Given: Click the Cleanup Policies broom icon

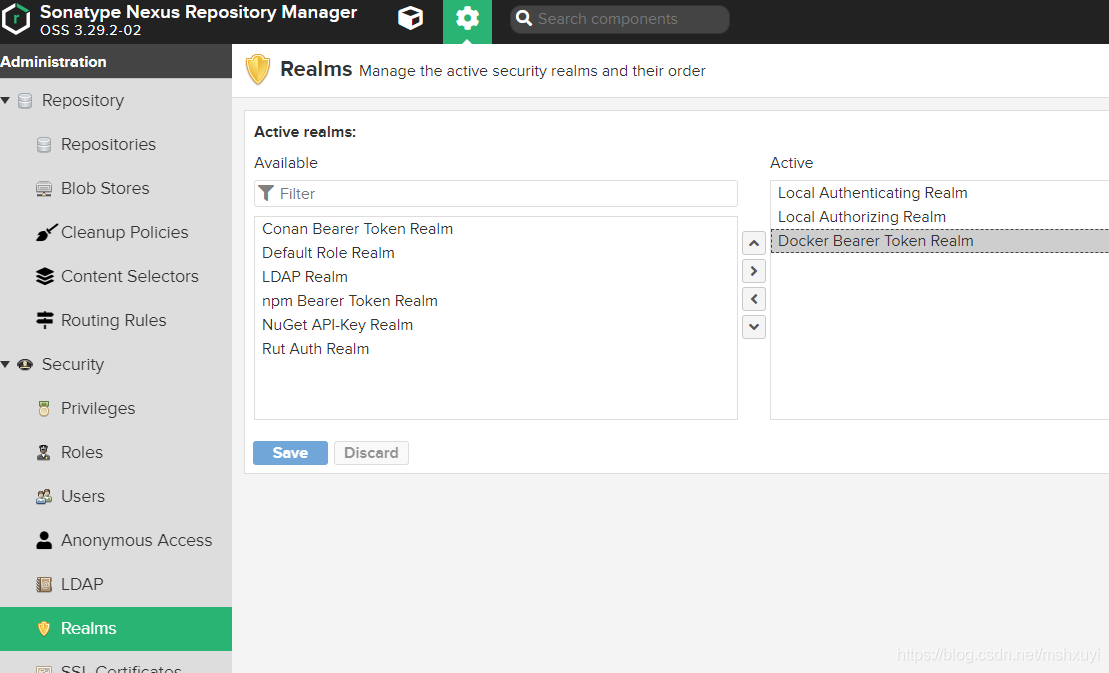Looking at the screenshot, I should [x=46, y=233].
